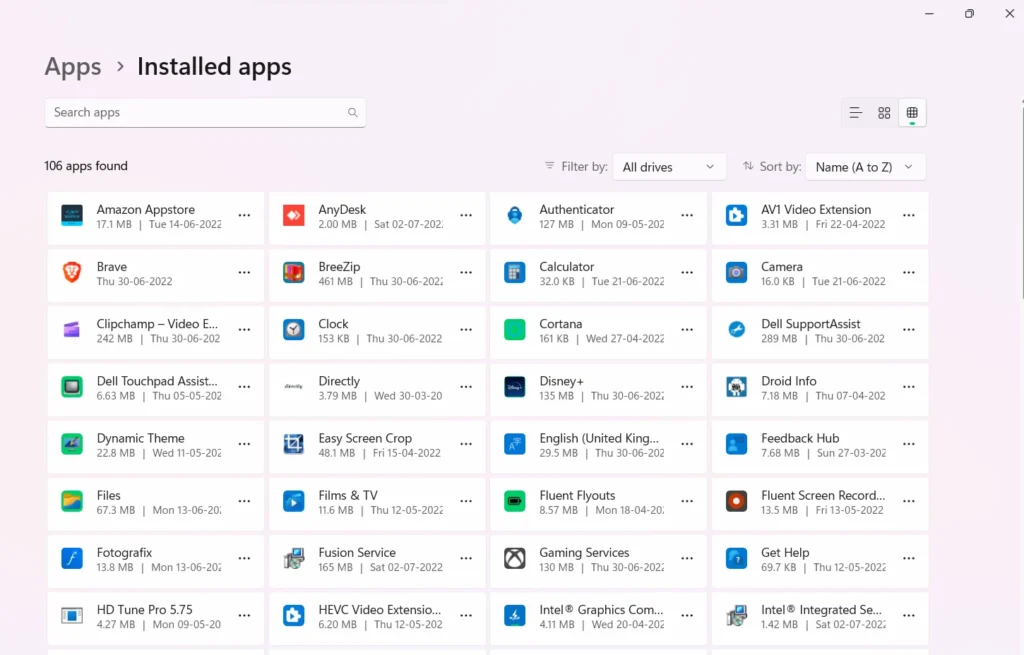The image size is (1024, 655).
Task: Click the Files app icon
Action: 72,501
